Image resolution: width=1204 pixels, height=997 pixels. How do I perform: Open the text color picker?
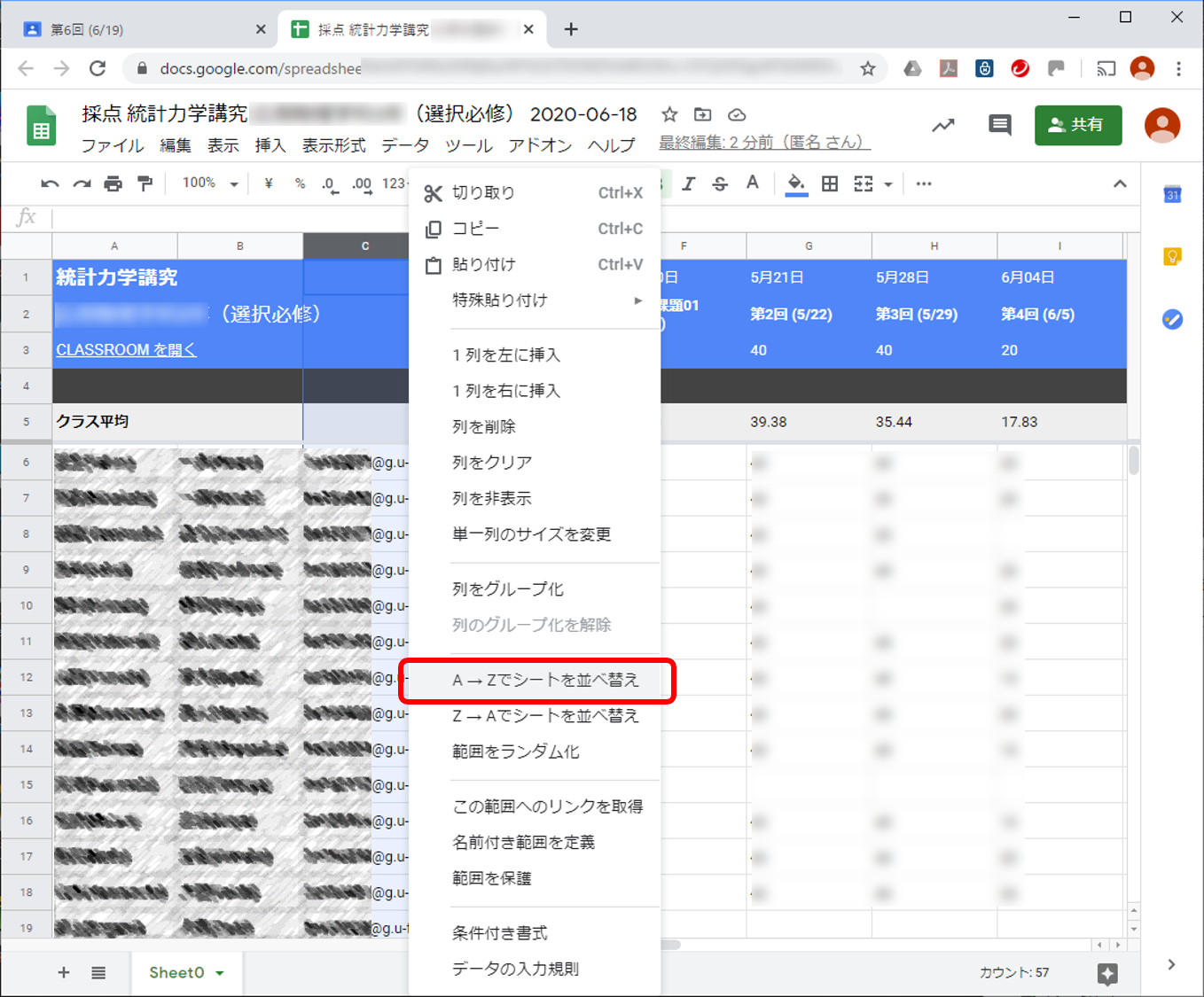(x=752, y=183)
